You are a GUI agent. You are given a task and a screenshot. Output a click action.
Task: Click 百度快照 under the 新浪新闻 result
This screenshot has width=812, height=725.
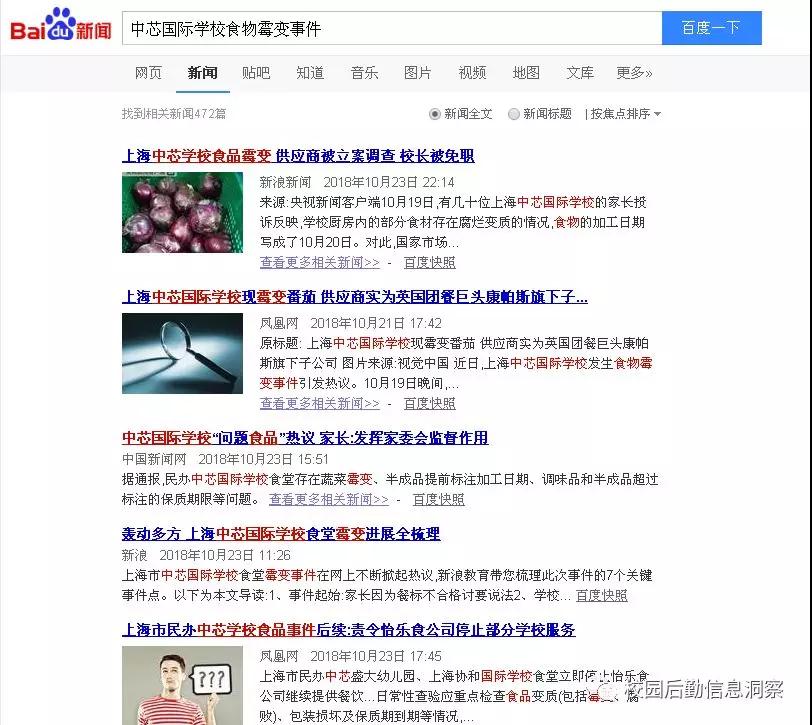tap(429, 263)
